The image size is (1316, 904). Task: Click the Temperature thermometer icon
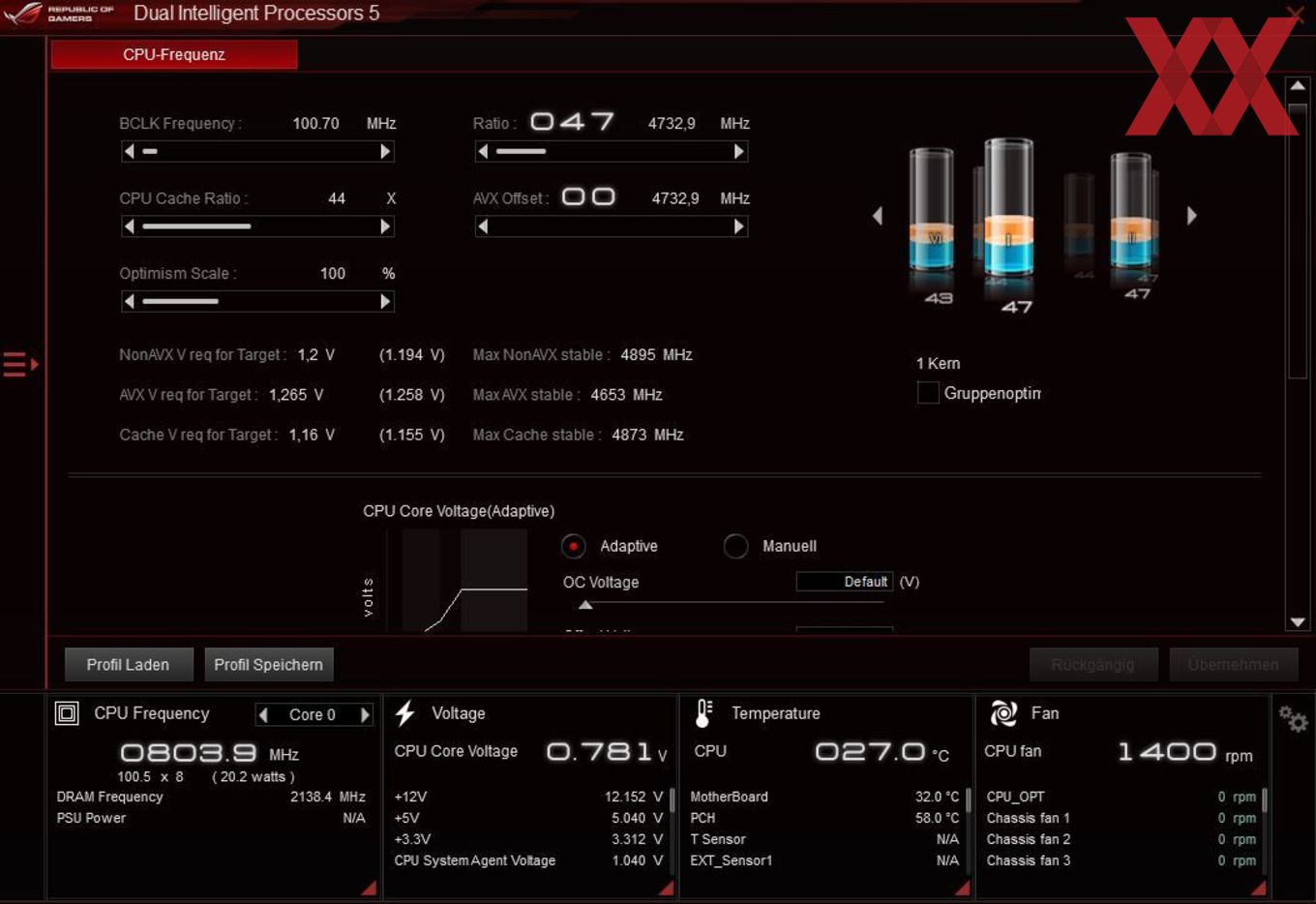(704, 713)
